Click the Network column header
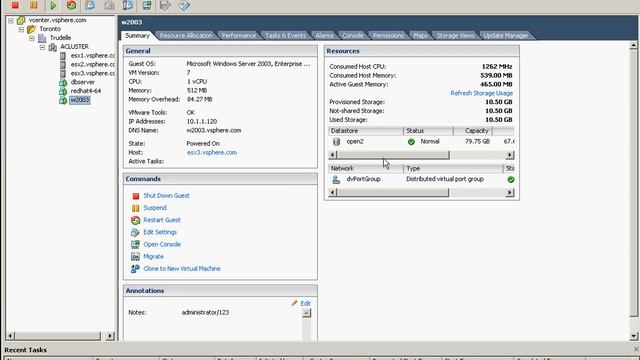 pos(366,169)
